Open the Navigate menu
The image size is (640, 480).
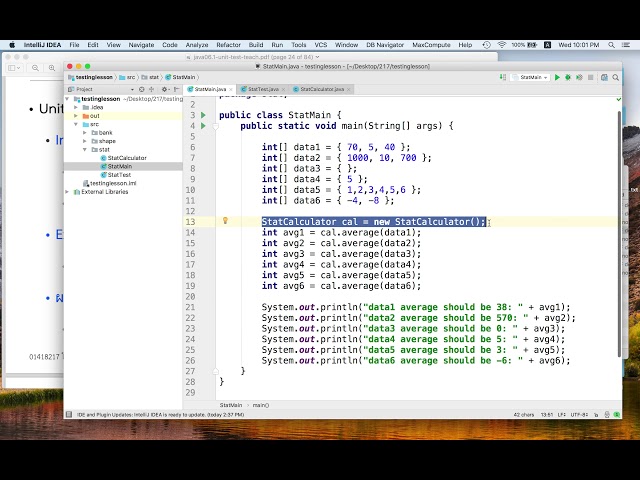[141, 45]
